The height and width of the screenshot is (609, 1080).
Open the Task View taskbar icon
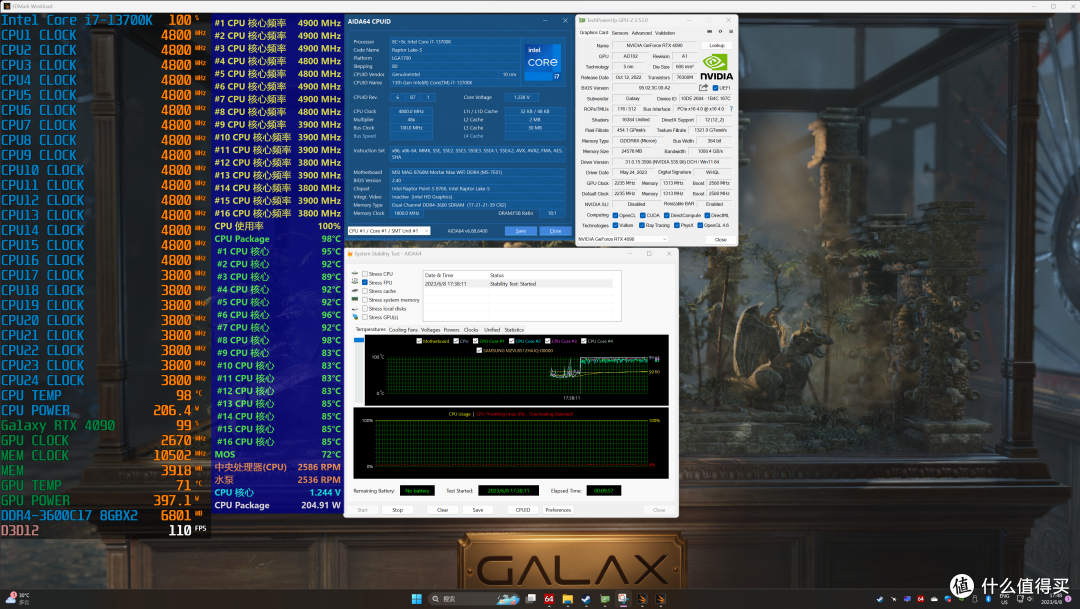531,599
